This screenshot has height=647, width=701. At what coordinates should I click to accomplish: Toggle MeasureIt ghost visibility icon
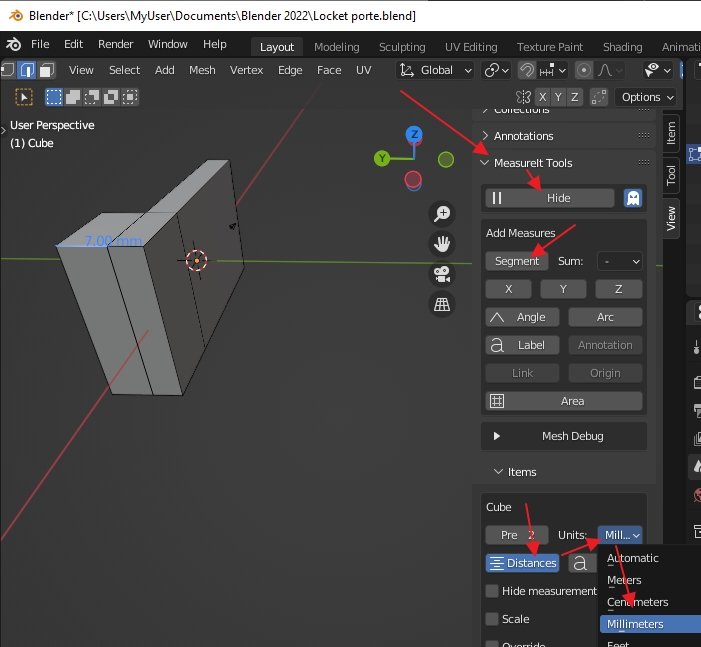pyautogui.click(x=633, y=198)
